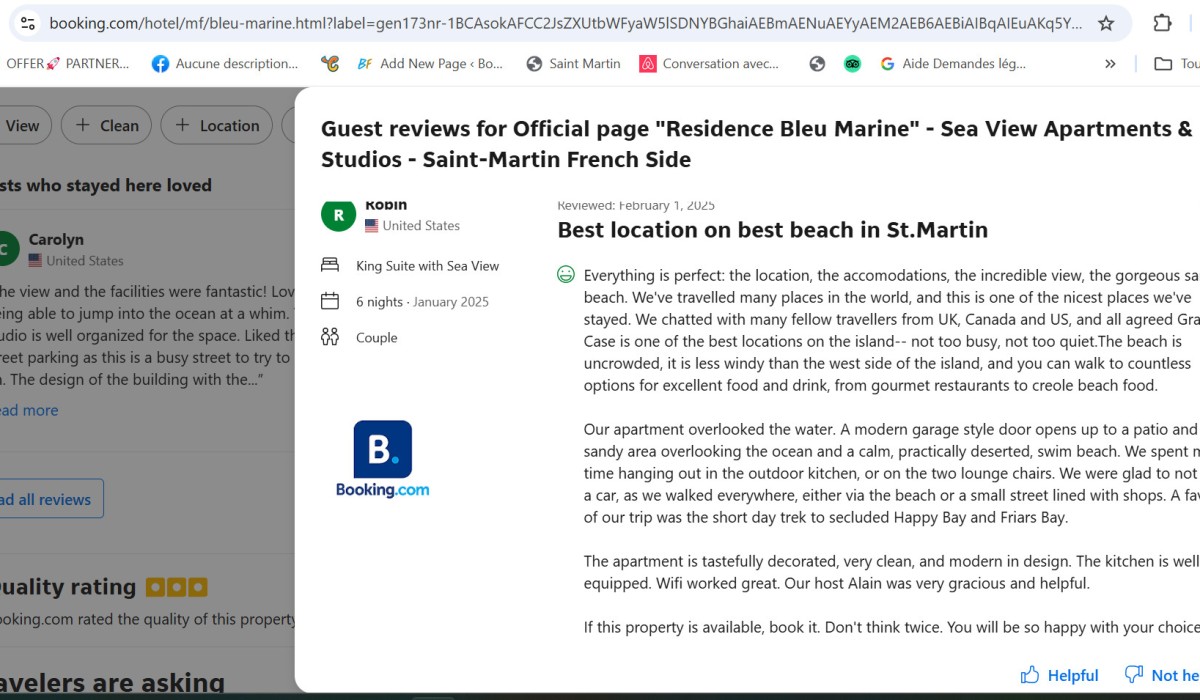Open the browser extensions puzzle icon

[x=1162, y=23]
